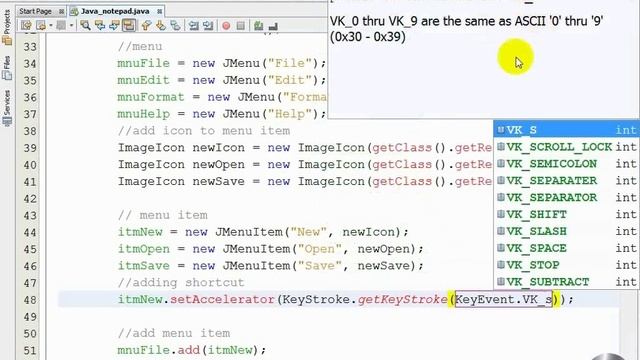
Task: Choose VK_SHIFT completion entry
Action: tap(567, 214)
